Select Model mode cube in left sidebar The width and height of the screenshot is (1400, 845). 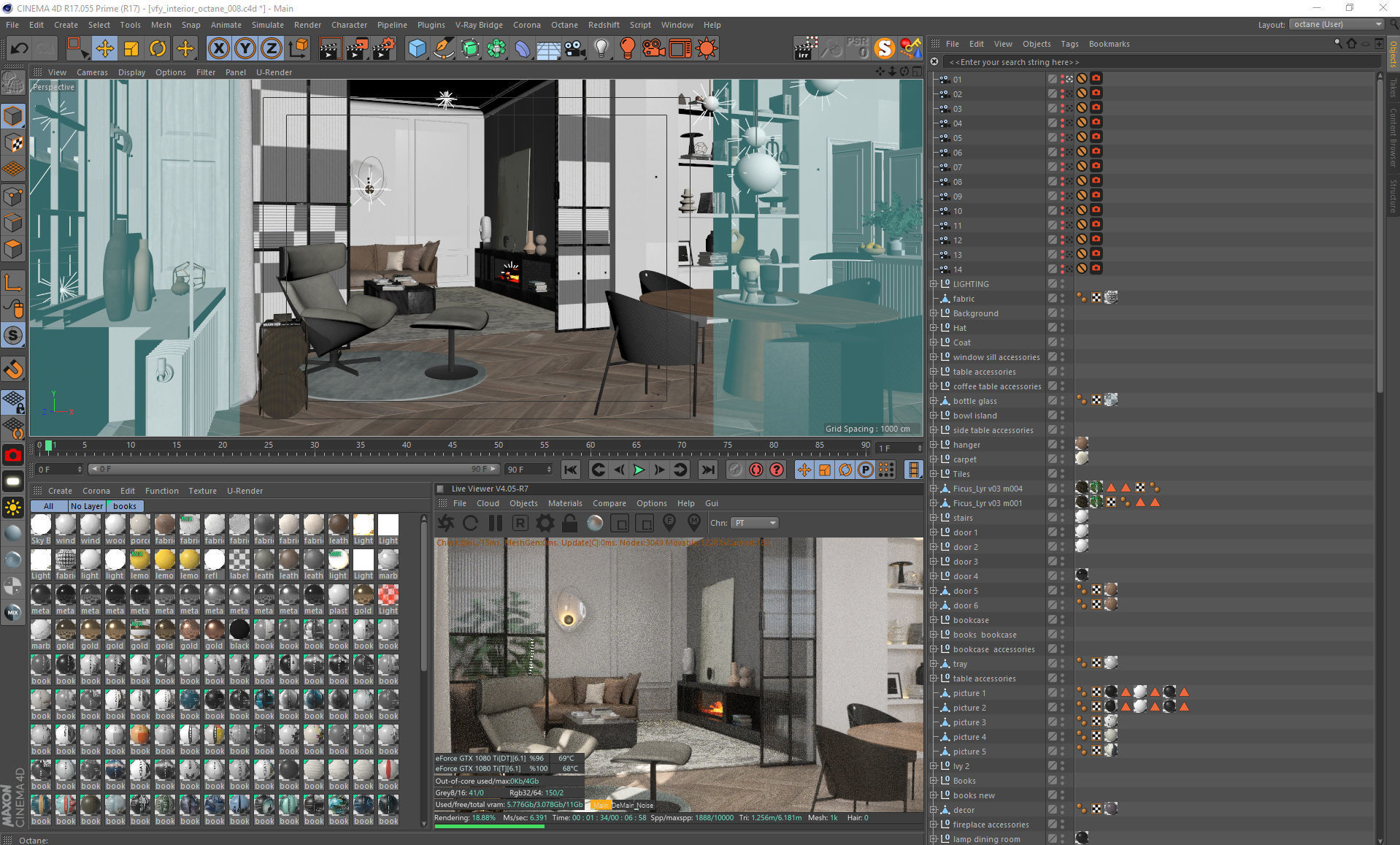click(13, 116)
